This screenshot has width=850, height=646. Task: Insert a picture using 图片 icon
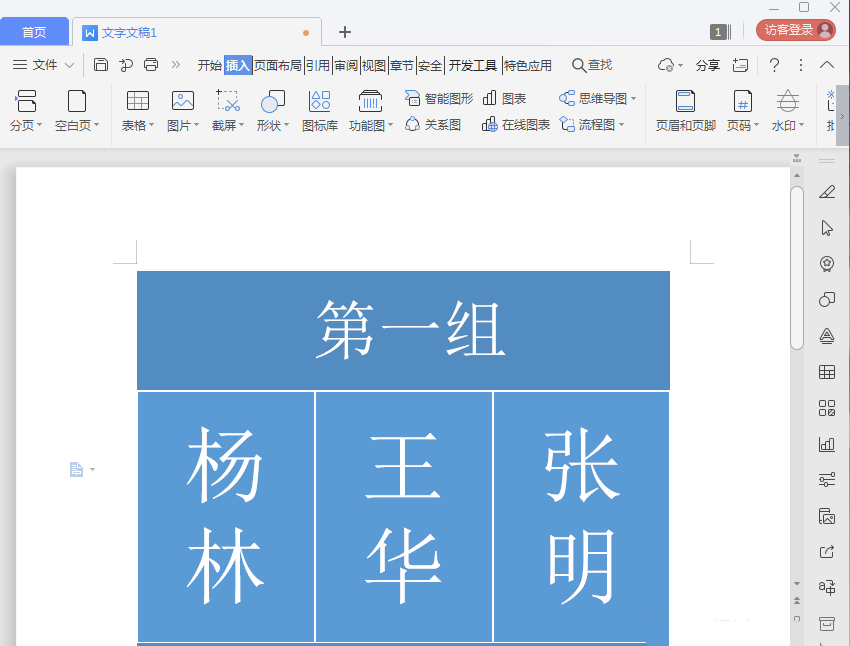point(182,101)
